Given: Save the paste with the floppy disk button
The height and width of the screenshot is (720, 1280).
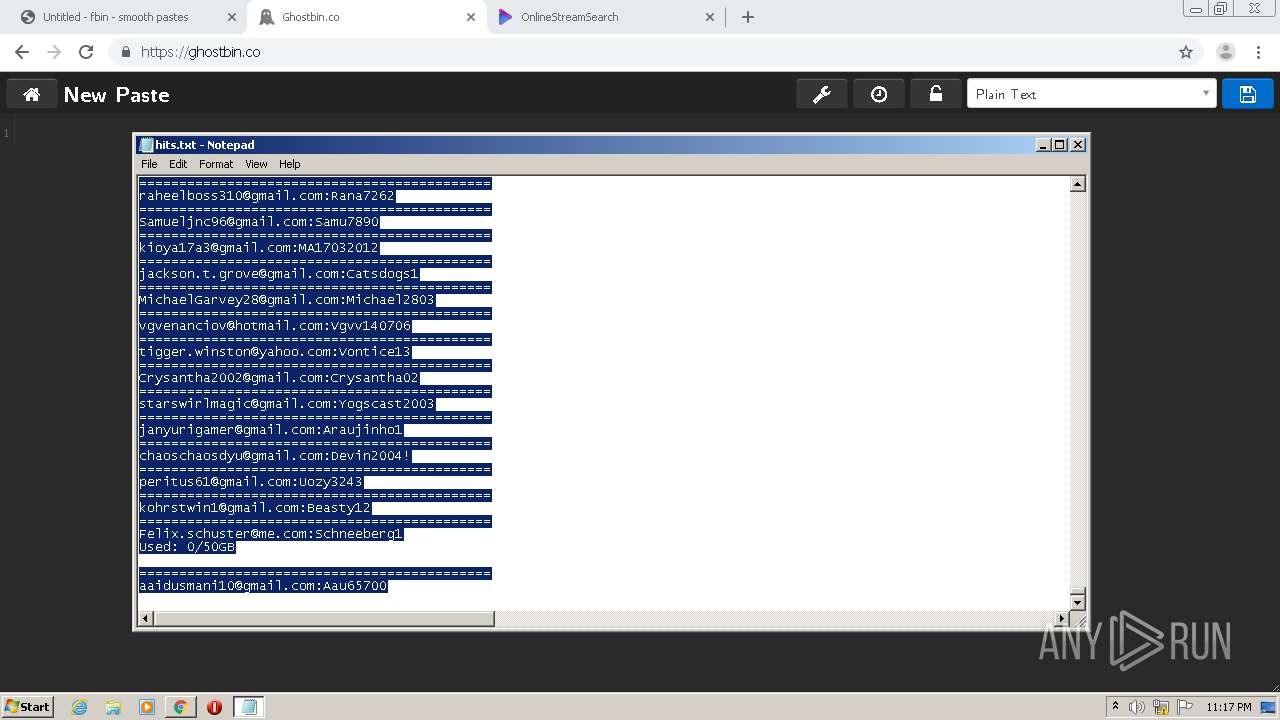Looking at the screenshot, I should coord(1247,94).
